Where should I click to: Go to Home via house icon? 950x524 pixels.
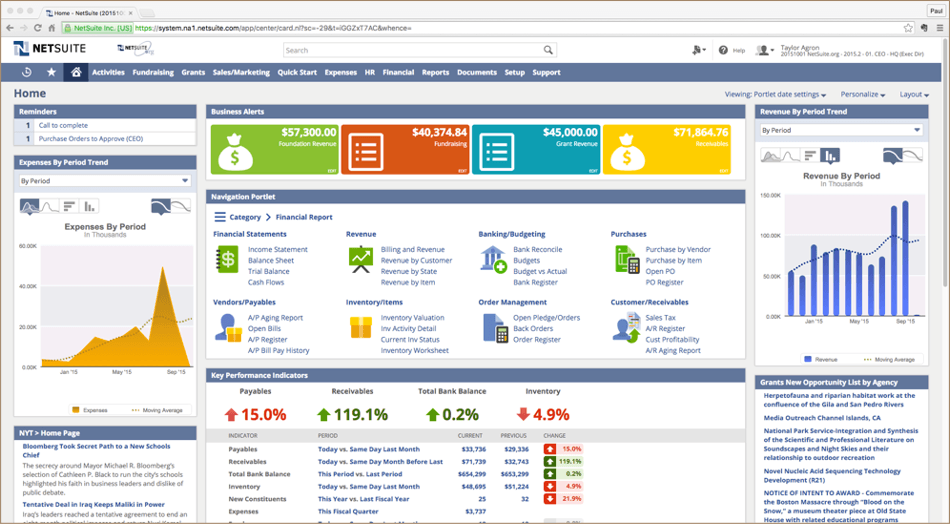pos(76,72)
